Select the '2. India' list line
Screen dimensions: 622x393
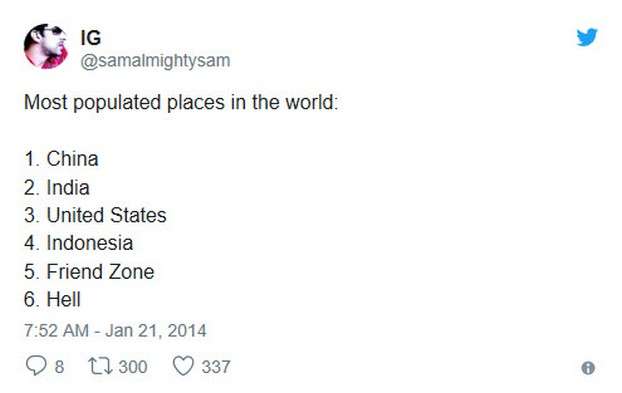tap(57, 187)
